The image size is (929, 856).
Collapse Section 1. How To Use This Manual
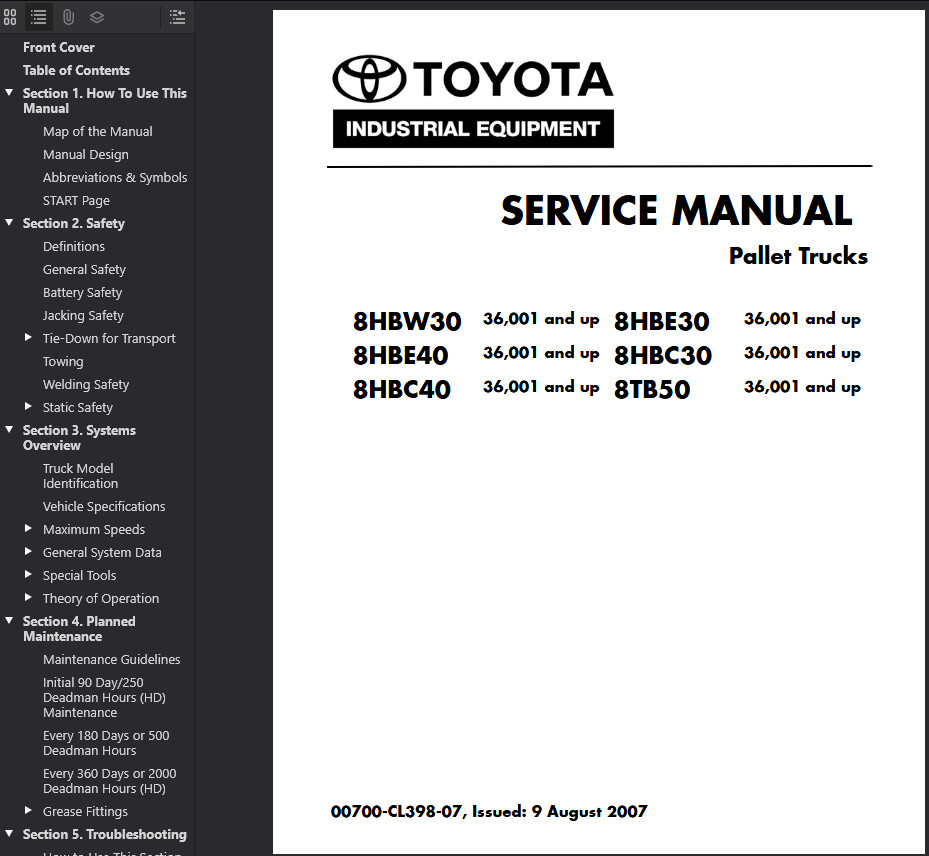[x=9, y=93]
